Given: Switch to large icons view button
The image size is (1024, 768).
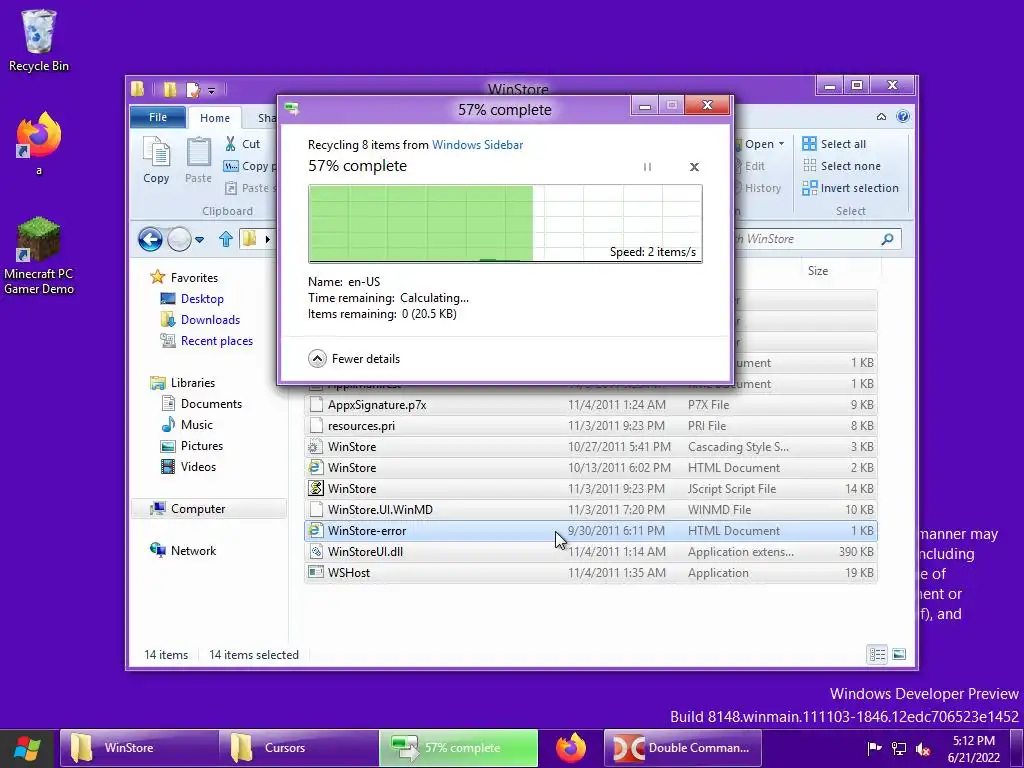Looking at the screenshot, I should tap(899, 654).
